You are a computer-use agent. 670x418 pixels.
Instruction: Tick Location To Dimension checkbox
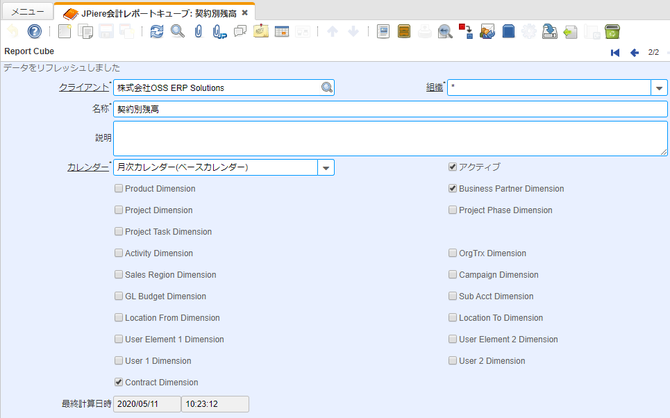(453, 318)
